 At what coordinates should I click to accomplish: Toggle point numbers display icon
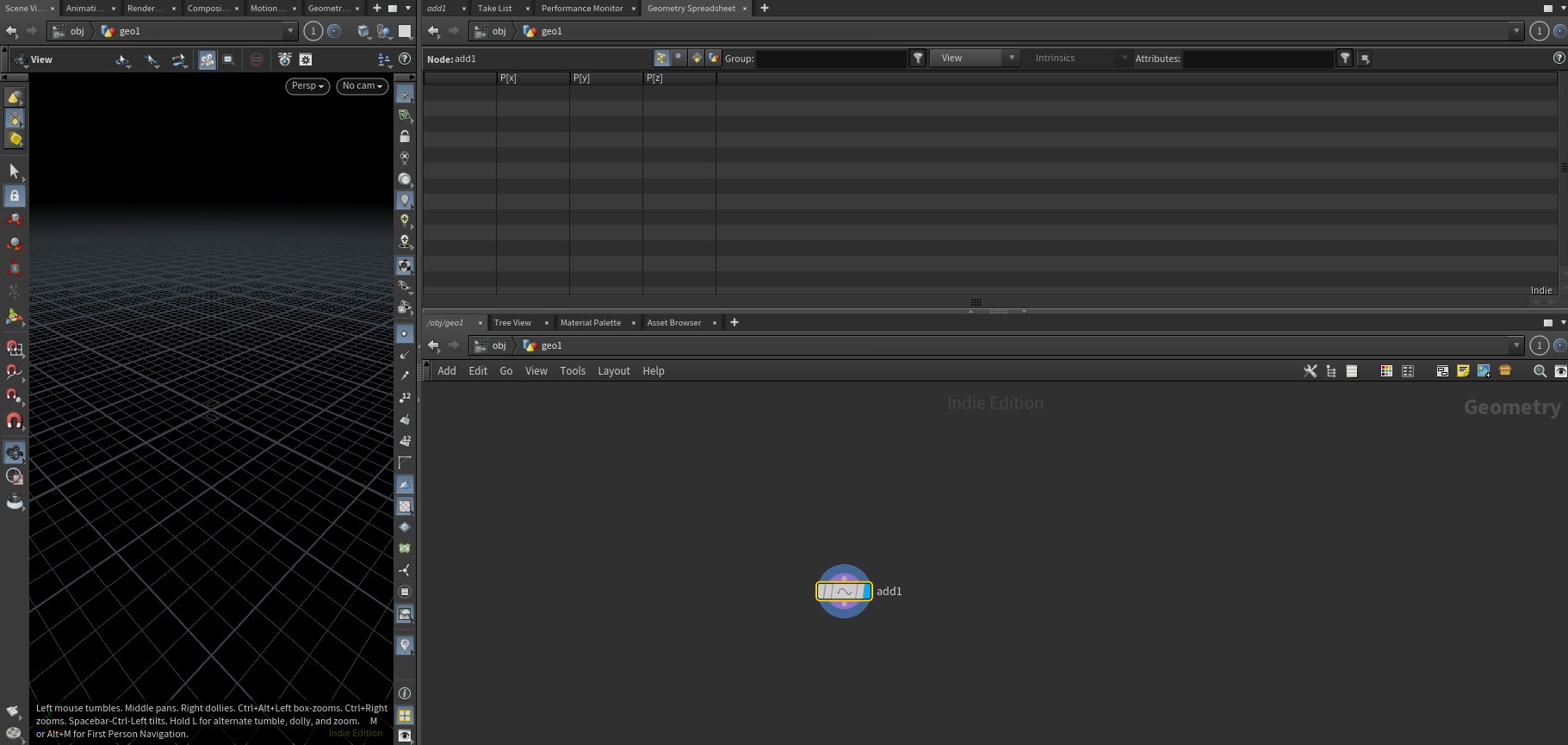point(405,397)
